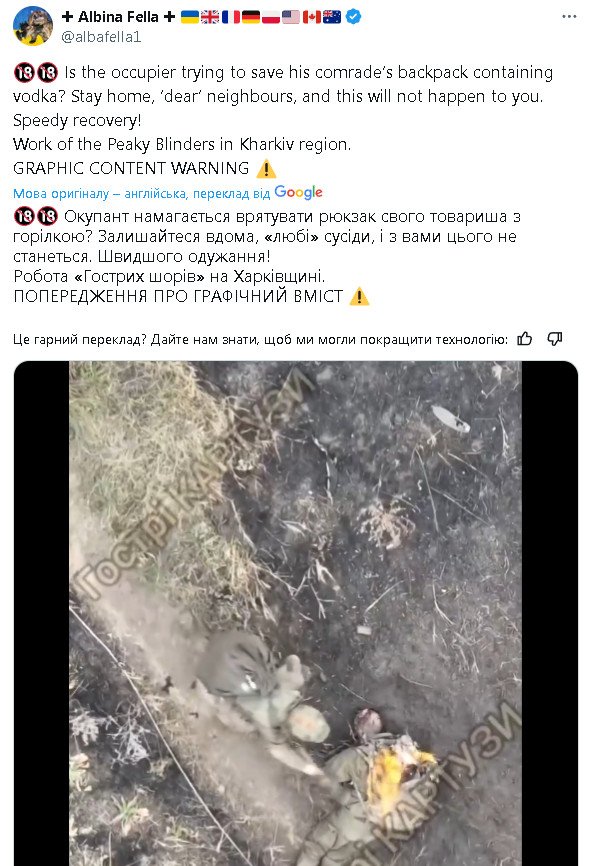Click the Ukrainian flag emoji in name
Viewport: 590px width, 866px height.
[189, 17]
